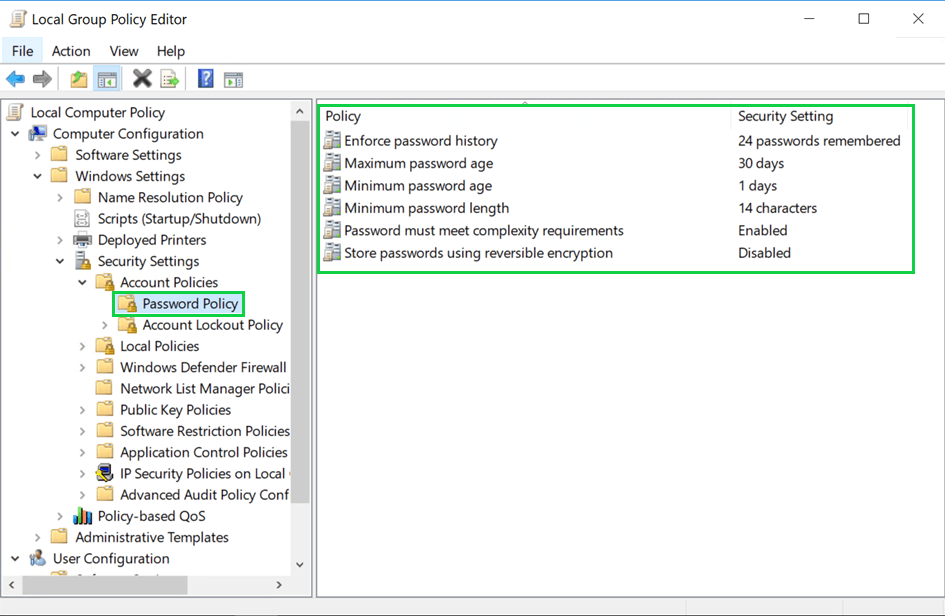Open Help using the question mark icon
Image resolution: width=945 pixels, height=616 pixels.
click(205, 79)
